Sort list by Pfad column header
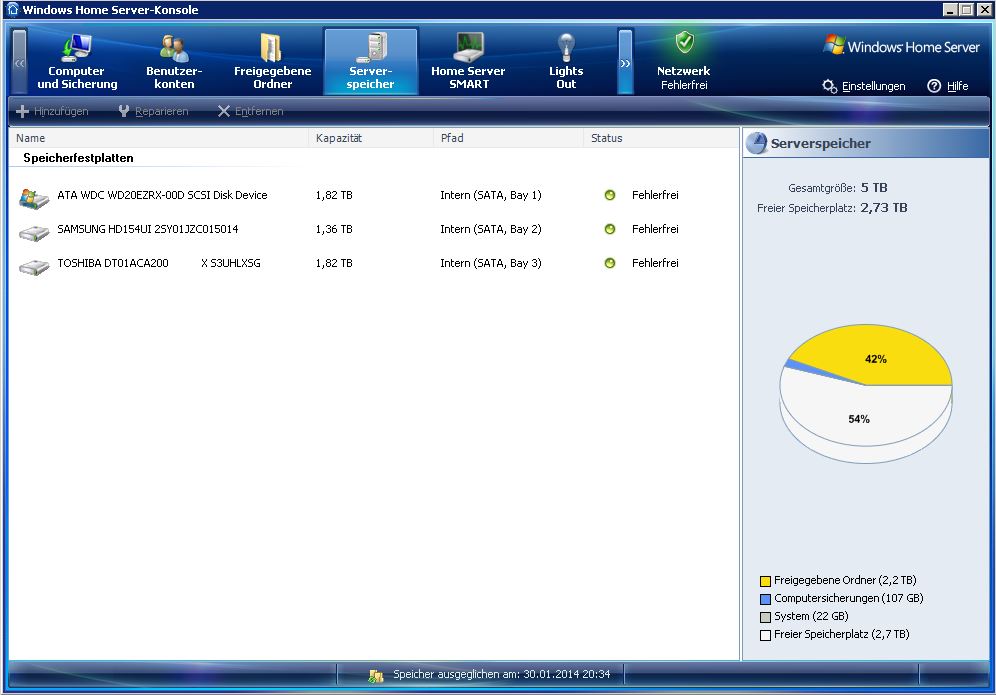The image size is (996, 695). [x=508, y=138]
